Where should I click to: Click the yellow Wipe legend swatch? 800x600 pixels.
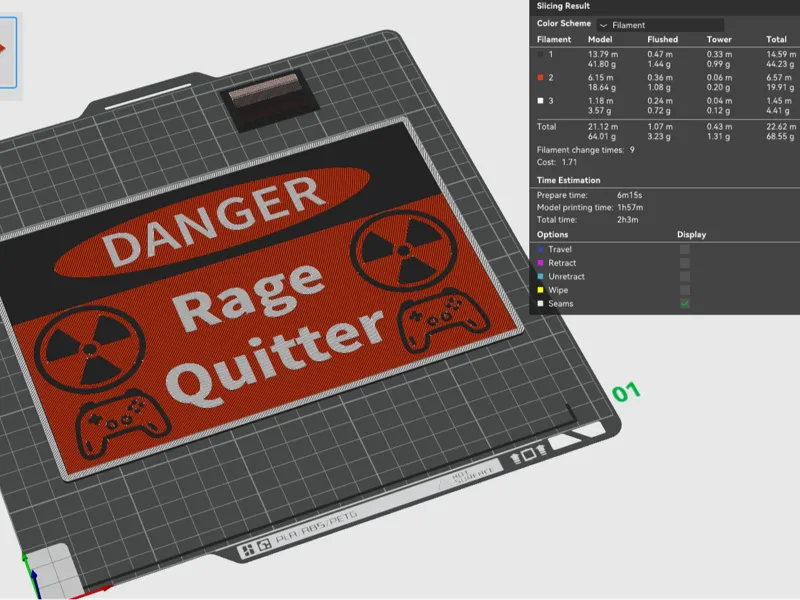(x=540, y=290)
